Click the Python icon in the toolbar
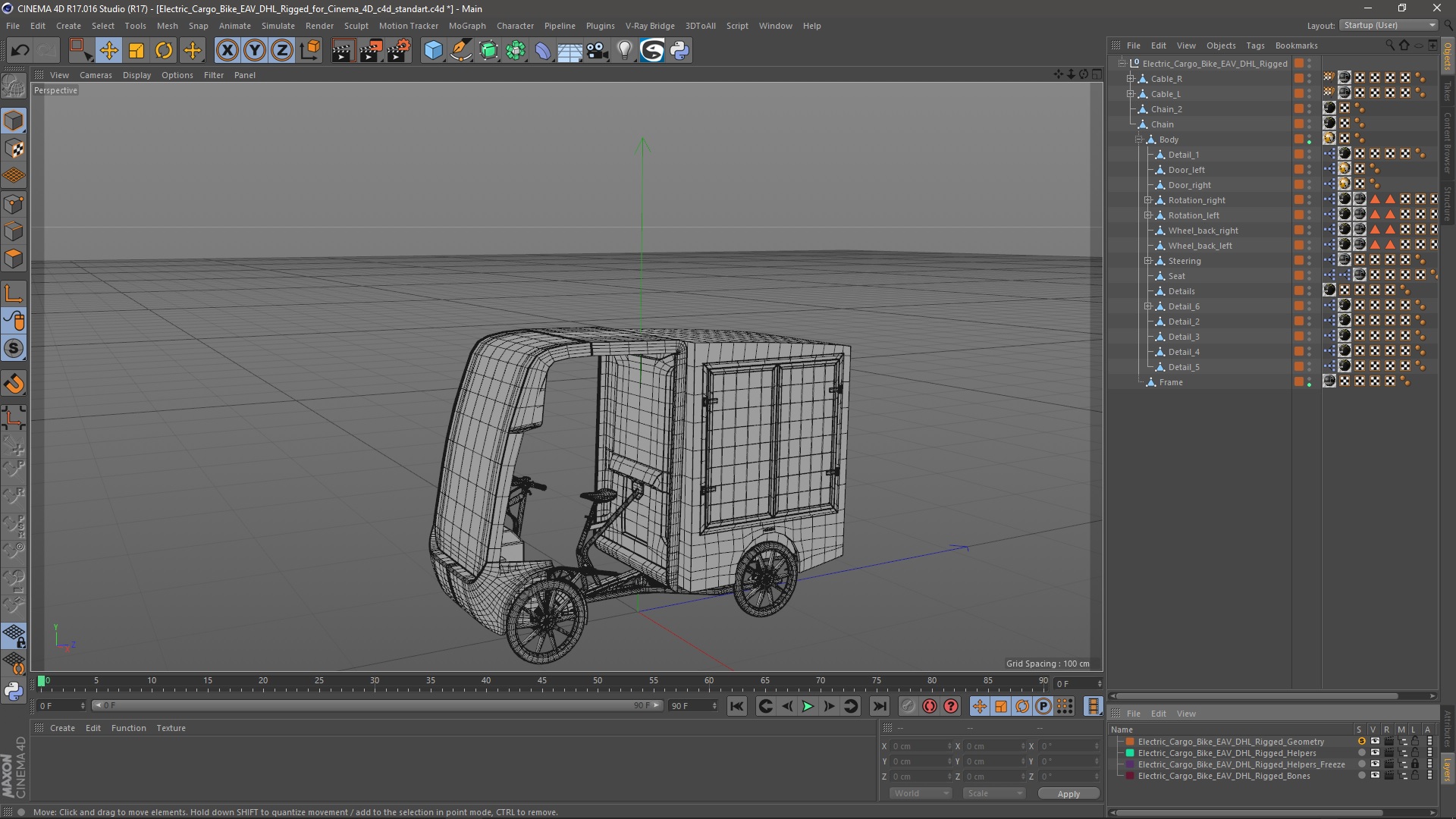This screenshot has height=819, width=1456. tap(679, 51)
